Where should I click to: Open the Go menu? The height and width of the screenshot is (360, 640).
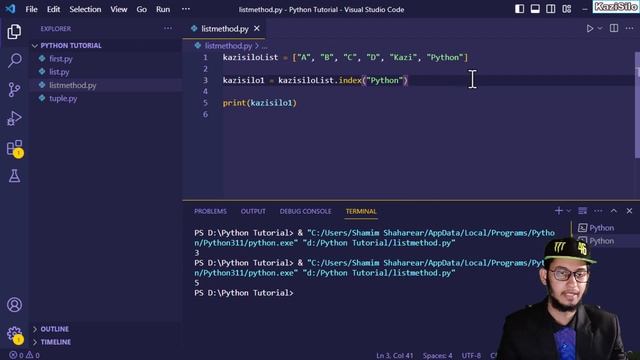[142, 9]
